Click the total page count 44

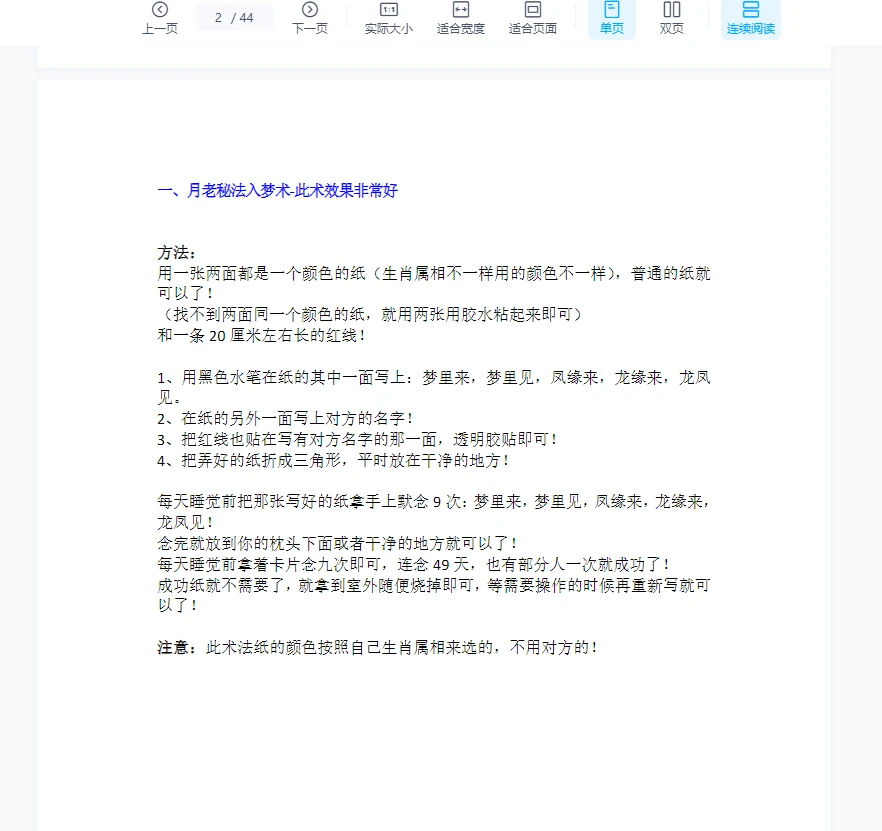pyautogui.click(x=246, y=17)
